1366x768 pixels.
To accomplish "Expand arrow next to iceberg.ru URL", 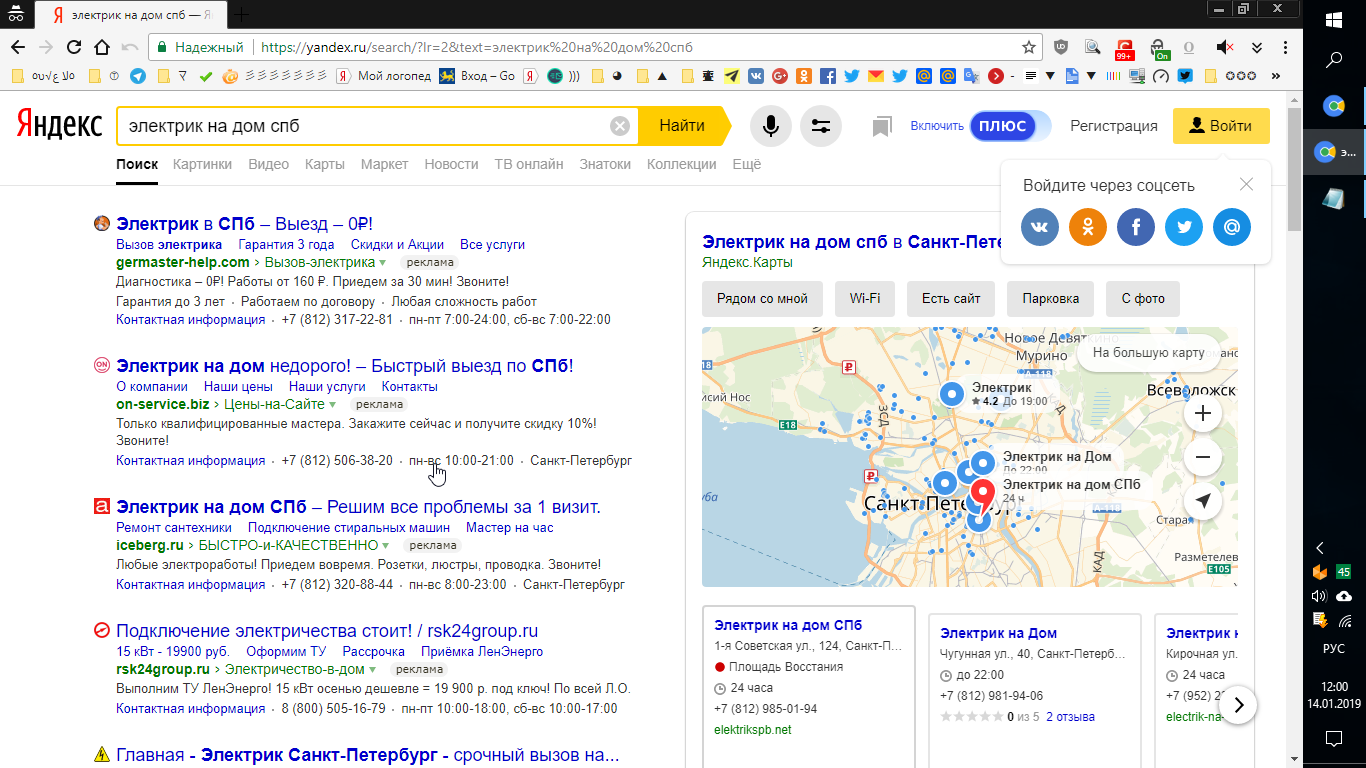I will (386, 546).
